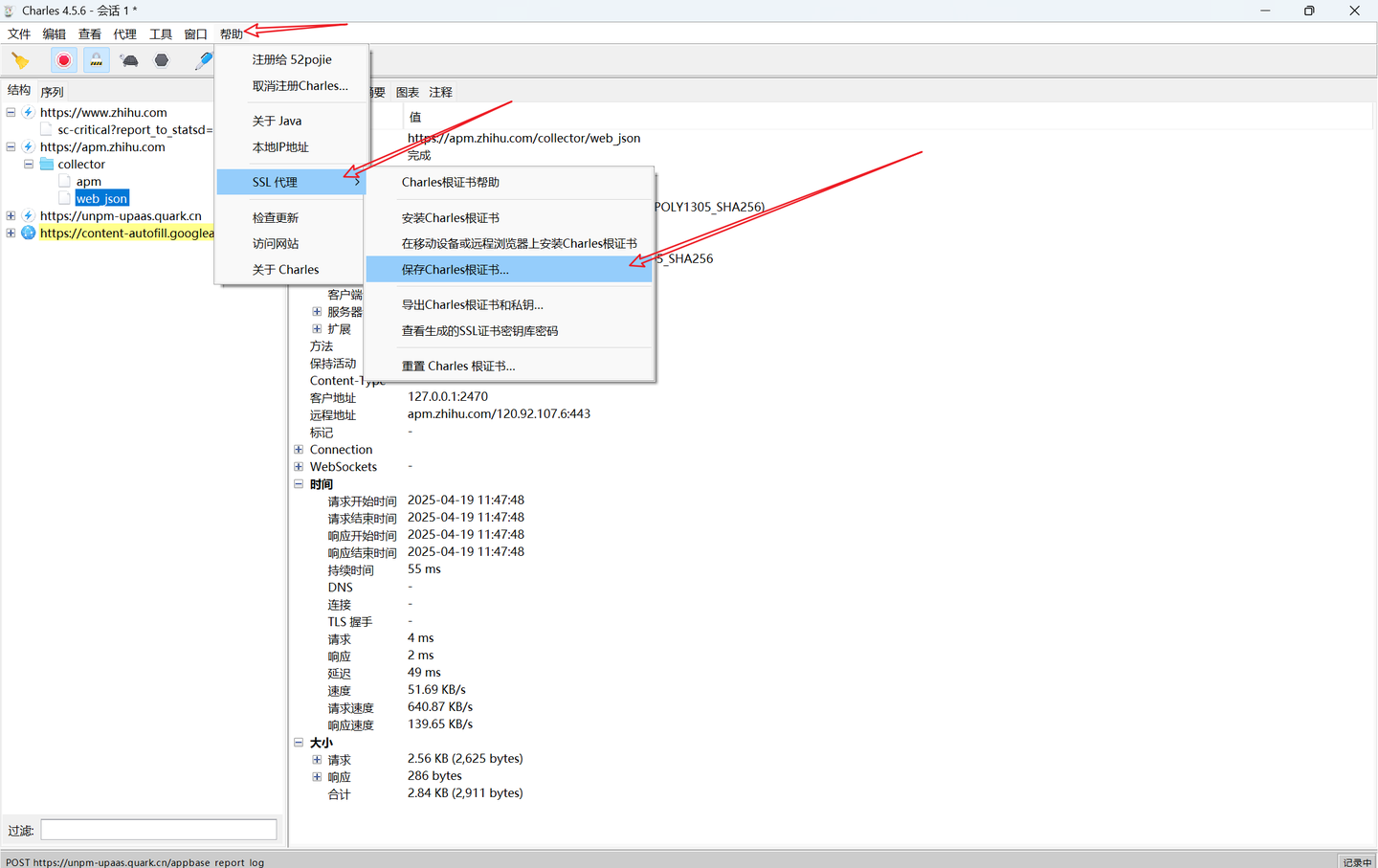Click the file icon beside apm request

[64, 181]
